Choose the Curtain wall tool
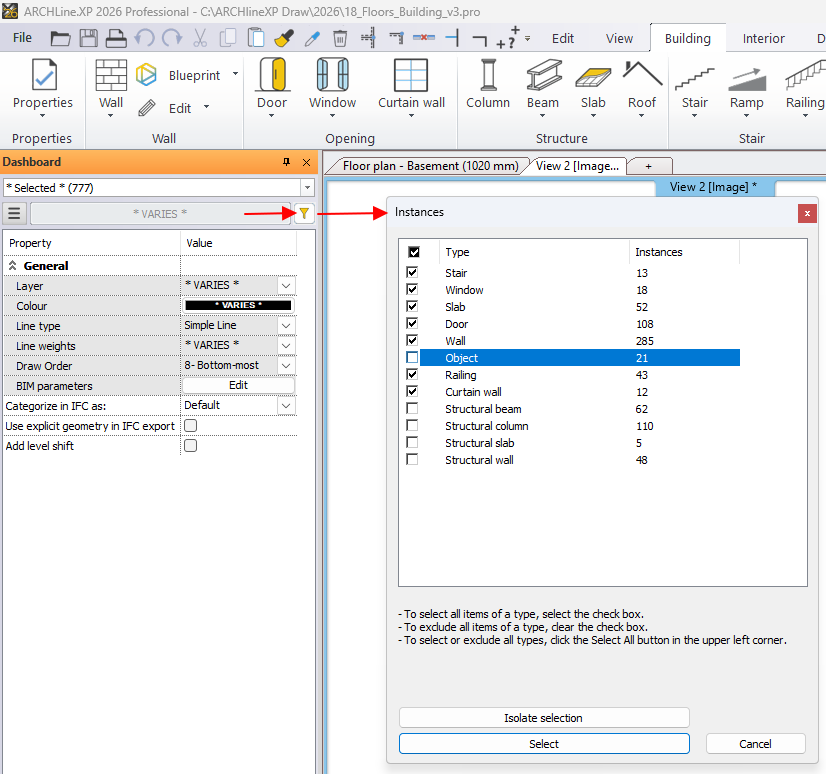 (411, 77)
